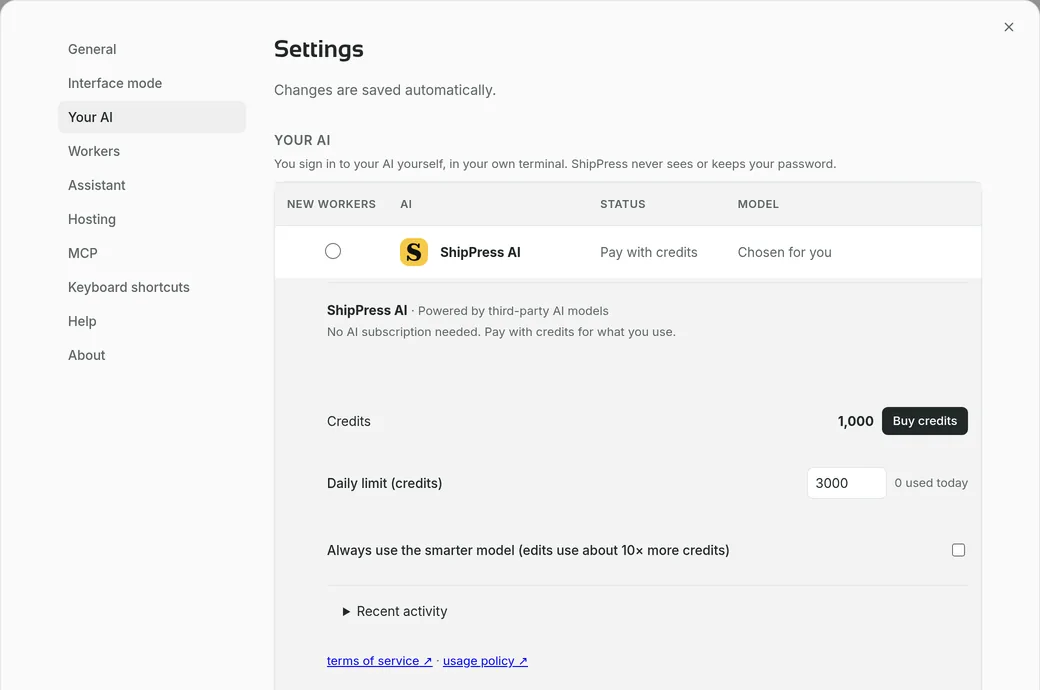Screen dimensions: 1040x690
Task: Click the ShipPress AI yellow S logo
Action: 413,252
